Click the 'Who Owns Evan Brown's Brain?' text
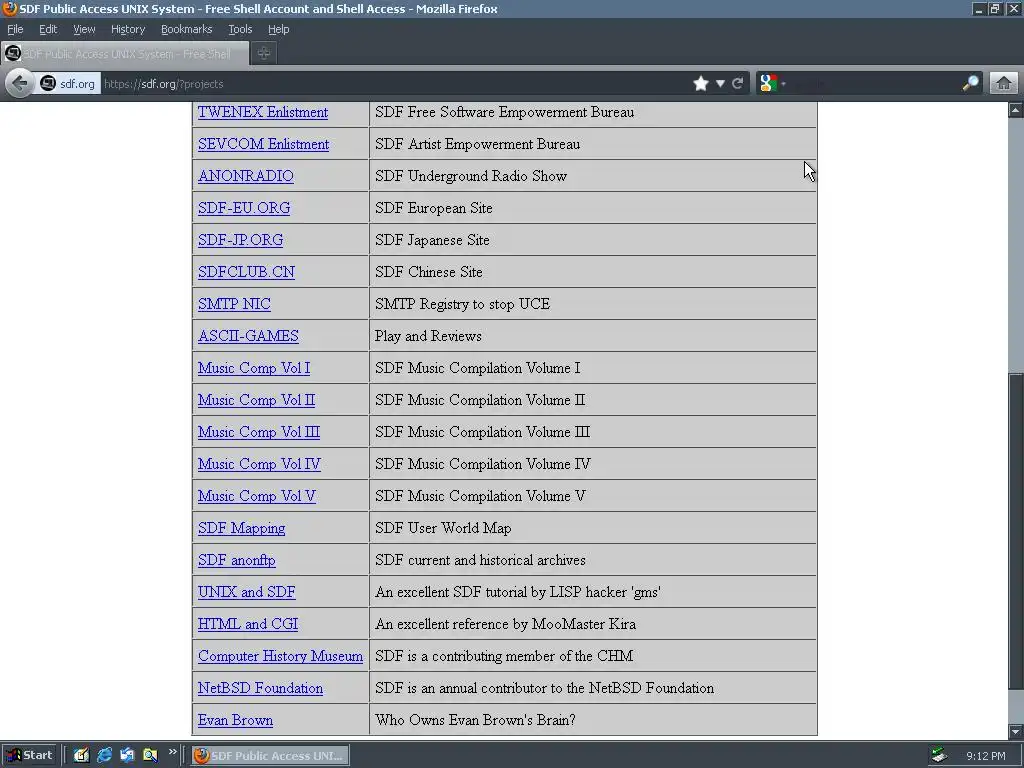Screen dimensions: 1024x768 click(475, 720)
